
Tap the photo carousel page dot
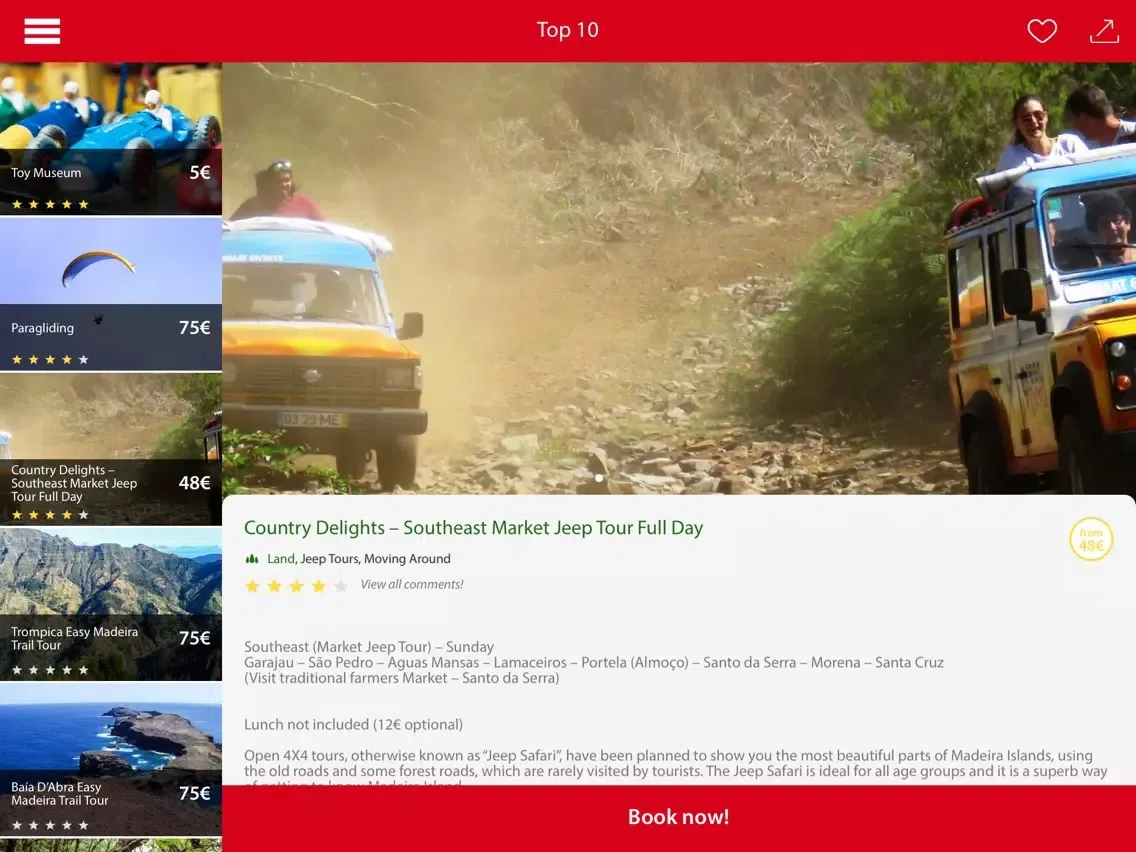598,478
